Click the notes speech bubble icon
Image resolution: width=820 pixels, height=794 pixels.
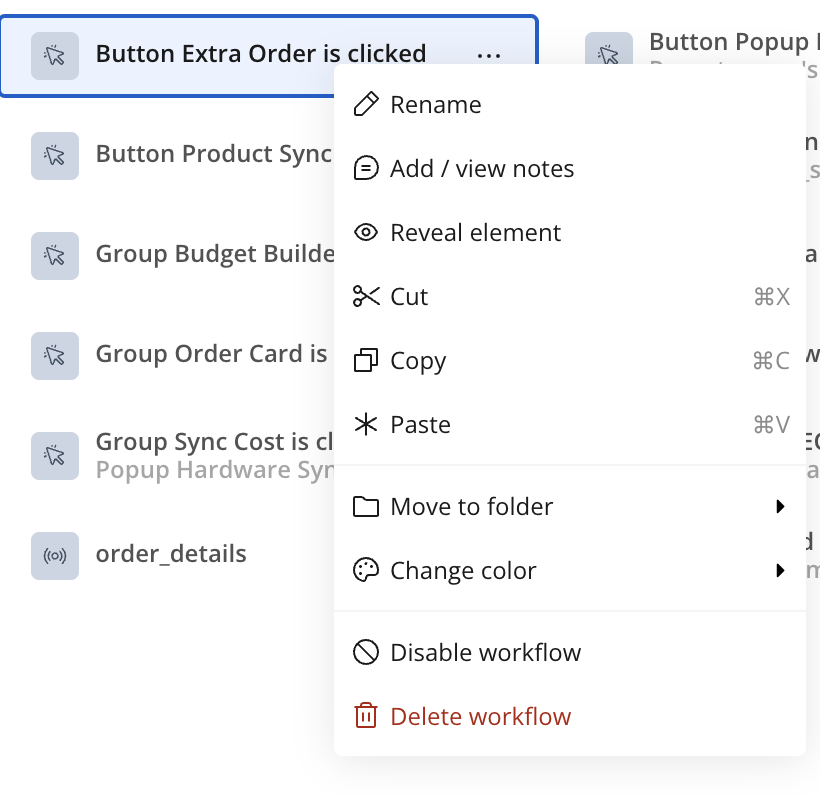(367, 169)
